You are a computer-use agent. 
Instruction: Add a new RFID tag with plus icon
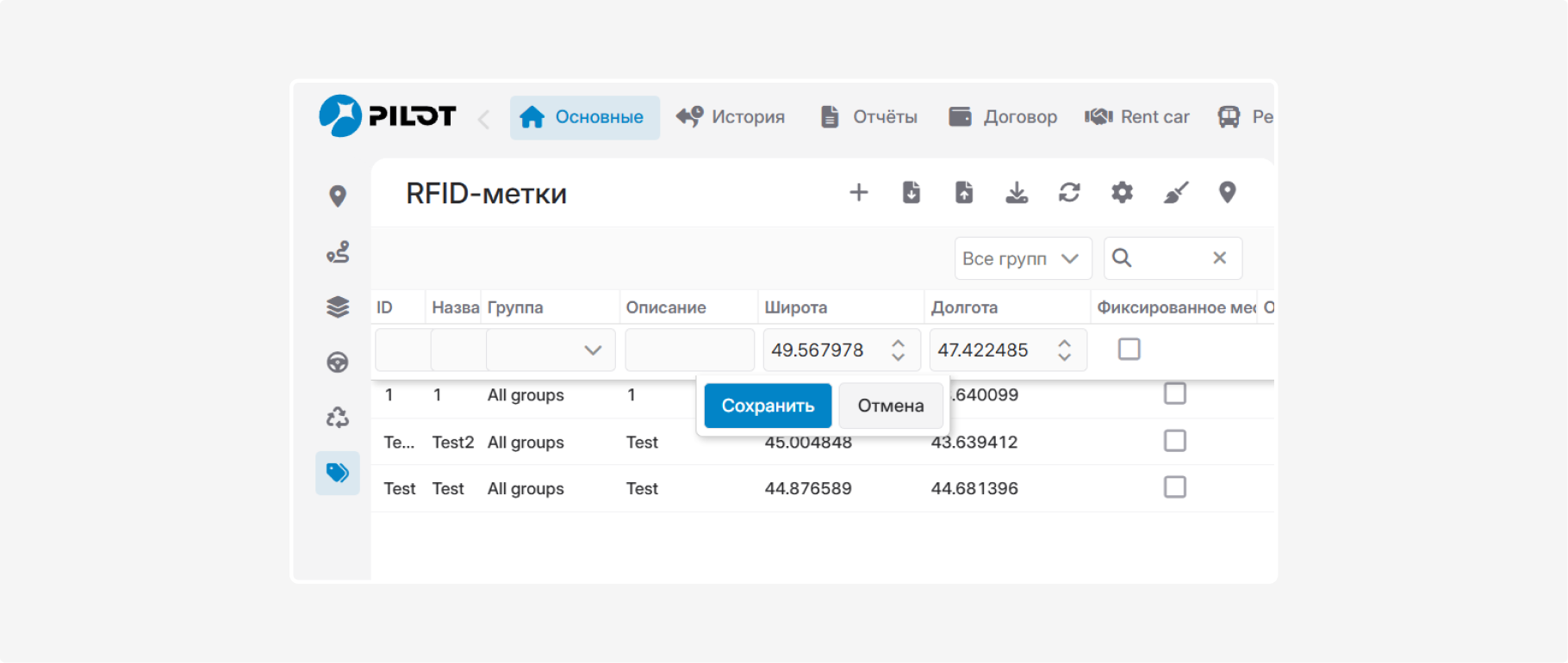point(858,192)
